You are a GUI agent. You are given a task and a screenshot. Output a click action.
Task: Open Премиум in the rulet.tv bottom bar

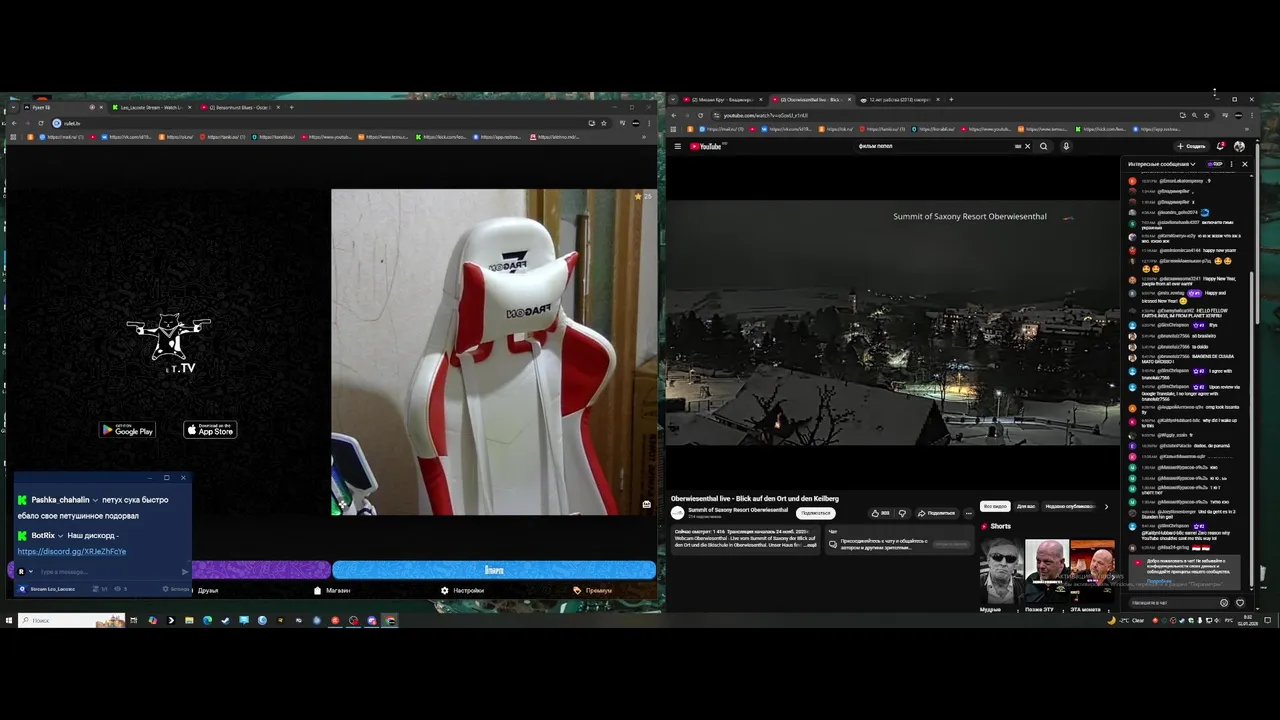click(x=593, y=590)
